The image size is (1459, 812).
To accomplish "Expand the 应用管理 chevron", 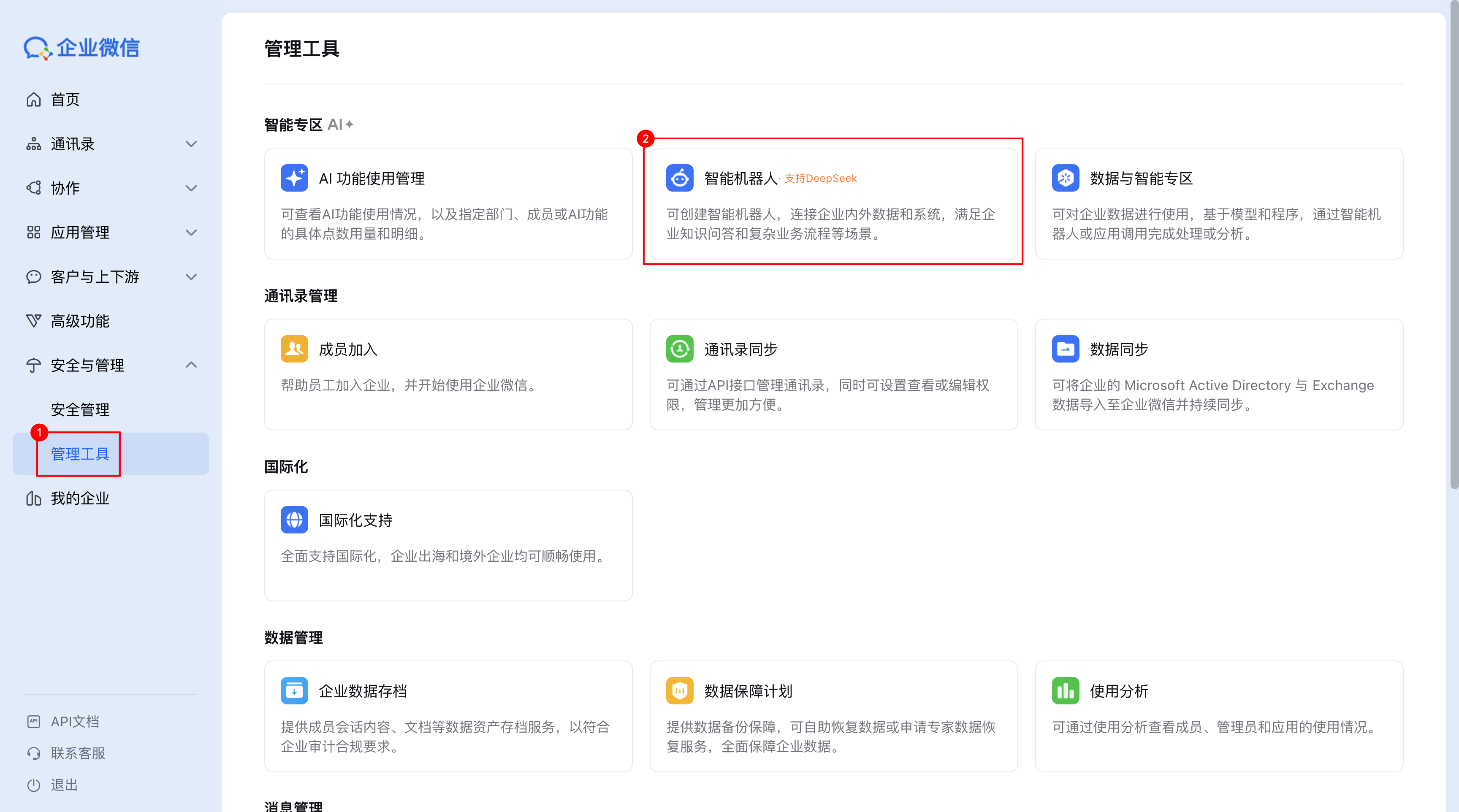I will (x=191, y=232).
